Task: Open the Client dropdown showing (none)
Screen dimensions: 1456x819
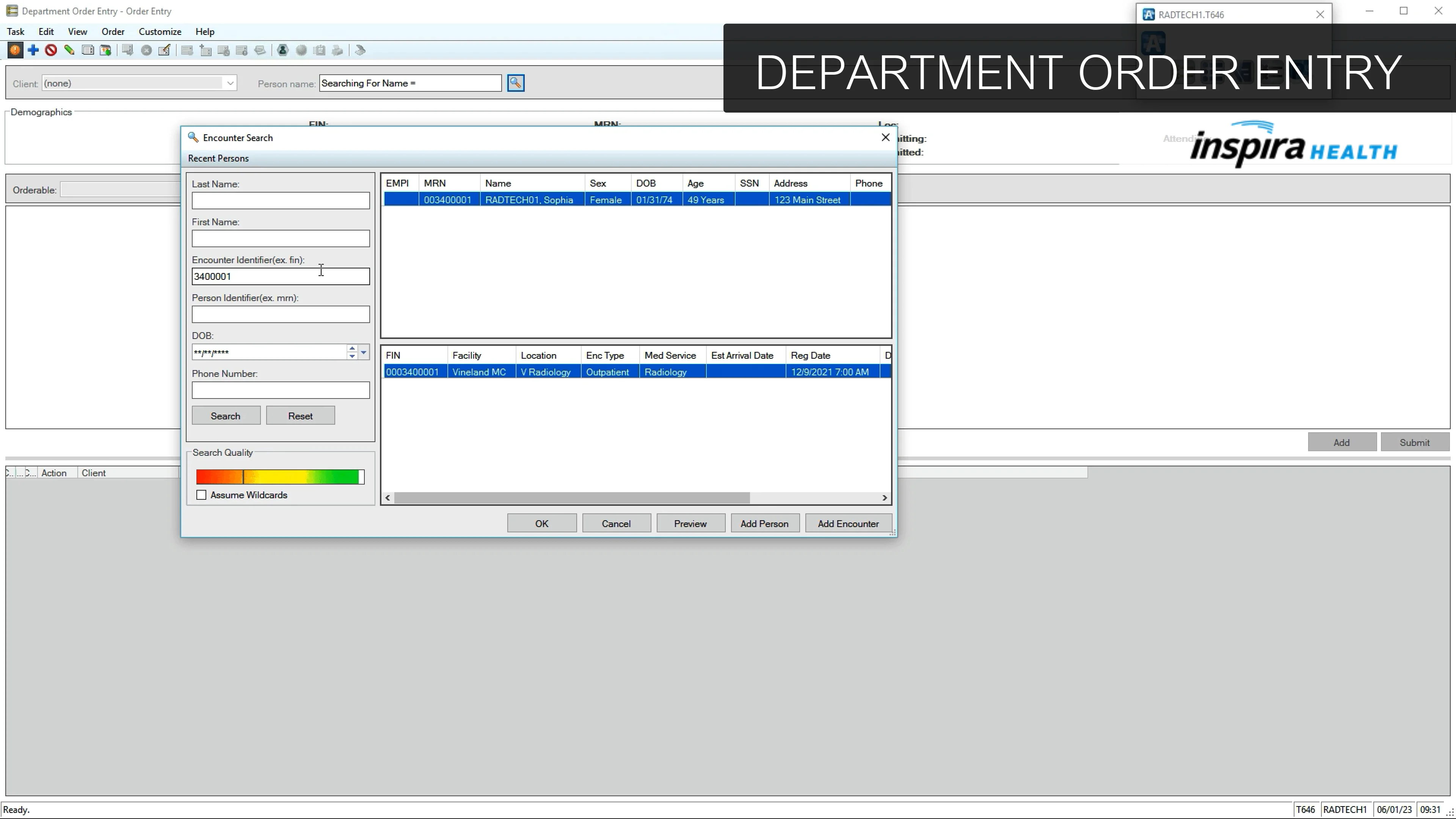Action: point(230,83)
